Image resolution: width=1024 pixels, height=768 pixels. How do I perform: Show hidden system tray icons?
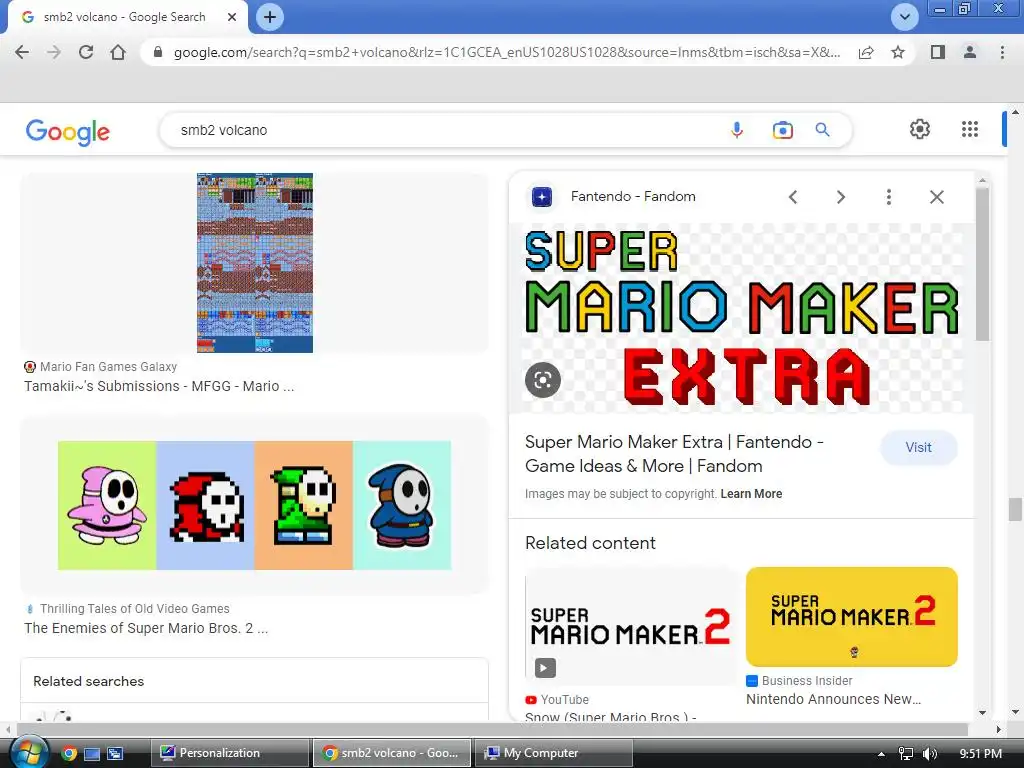point(881,754)
